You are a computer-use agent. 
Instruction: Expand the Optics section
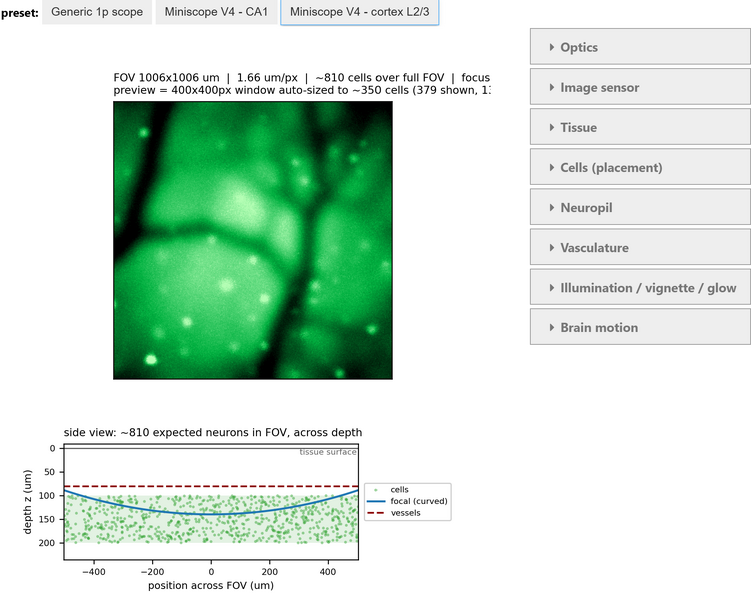(x=640, y=47)
